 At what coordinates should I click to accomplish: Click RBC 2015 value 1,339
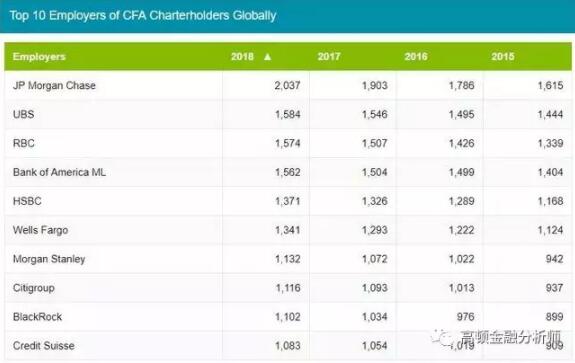click(x=550, y=143)
